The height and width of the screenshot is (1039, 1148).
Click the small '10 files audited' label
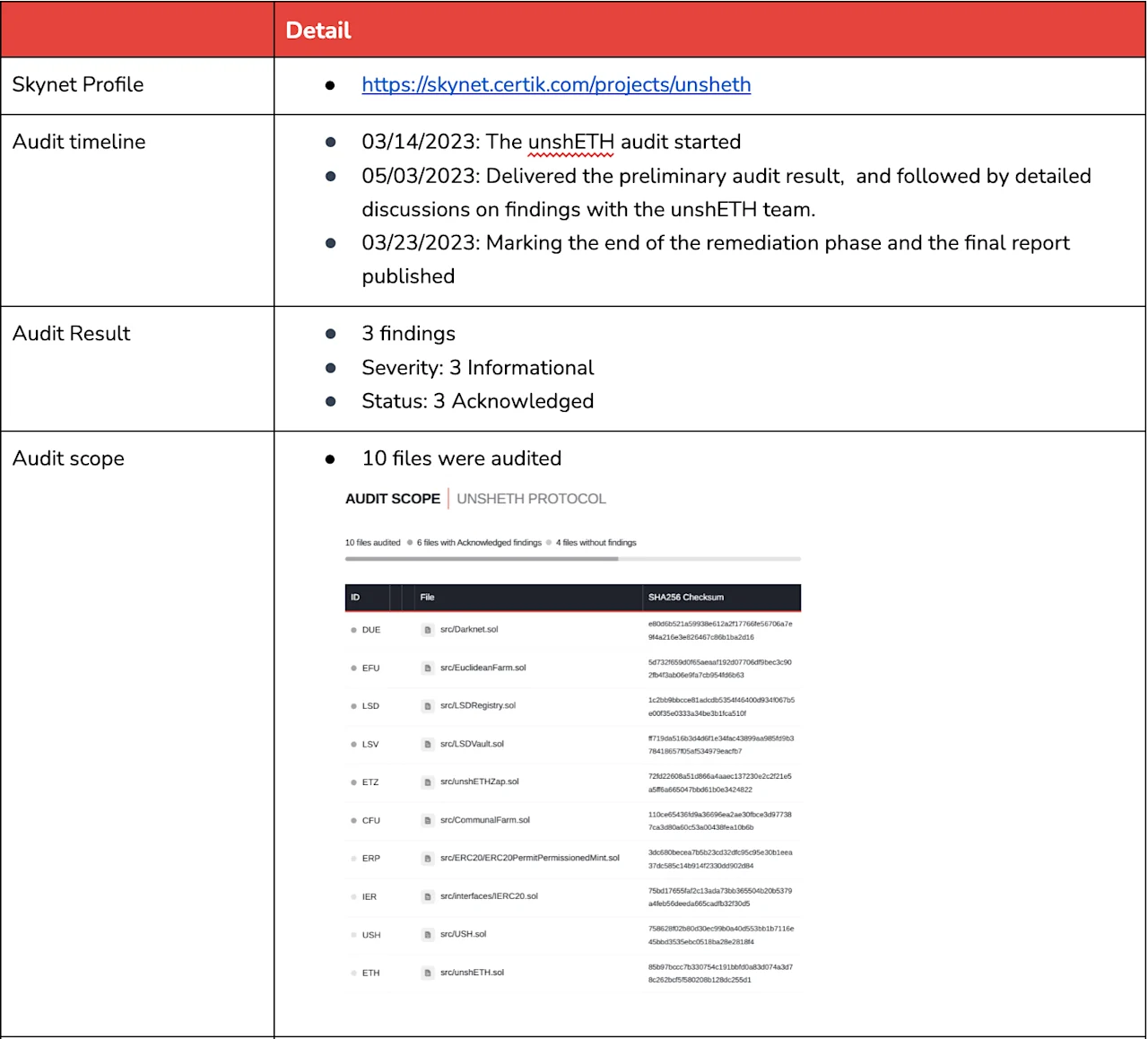[x=373, y=543]
